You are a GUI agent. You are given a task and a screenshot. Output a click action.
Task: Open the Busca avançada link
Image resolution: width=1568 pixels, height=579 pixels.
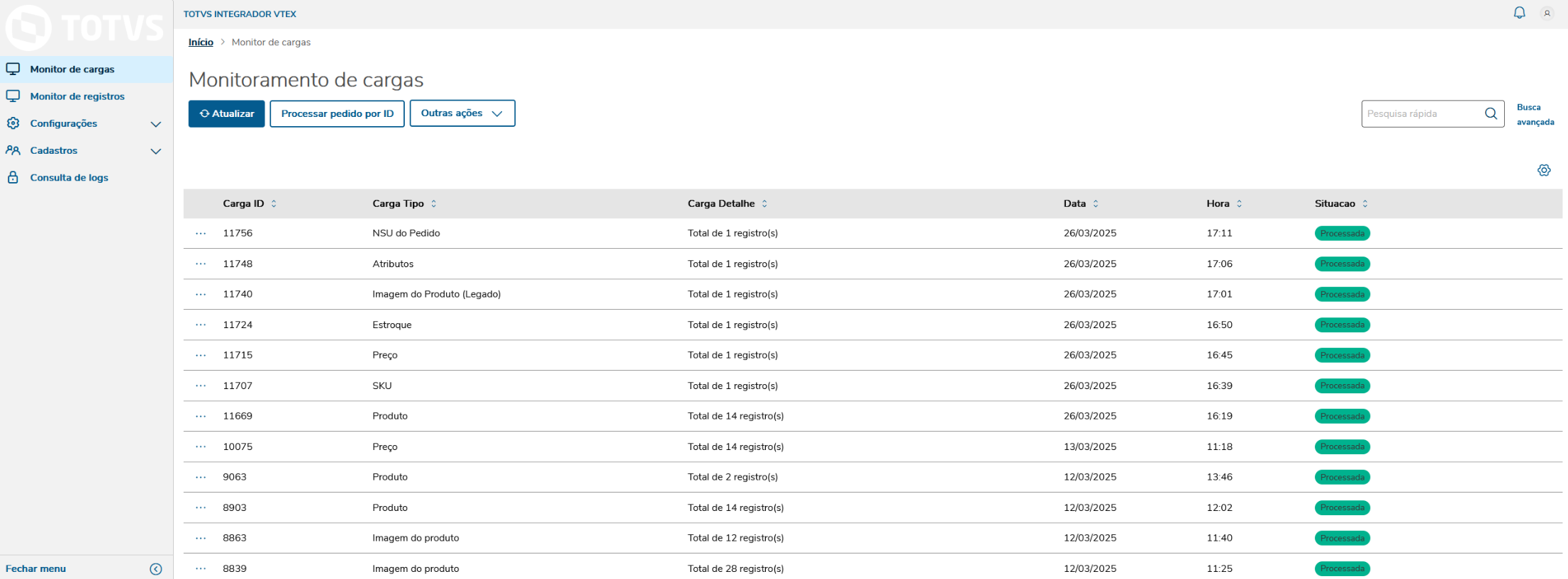(x=1535, y=115)
